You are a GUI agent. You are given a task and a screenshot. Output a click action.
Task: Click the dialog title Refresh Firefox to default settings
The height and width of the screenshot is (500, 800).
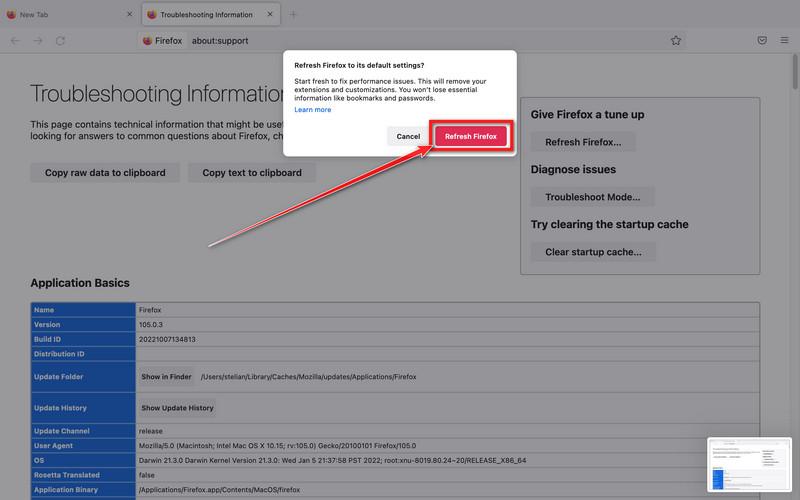click(359, 65)
